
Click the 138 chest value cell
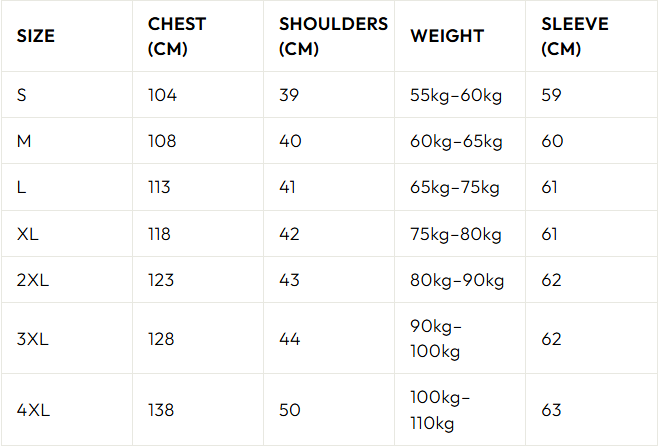[161, 410]
